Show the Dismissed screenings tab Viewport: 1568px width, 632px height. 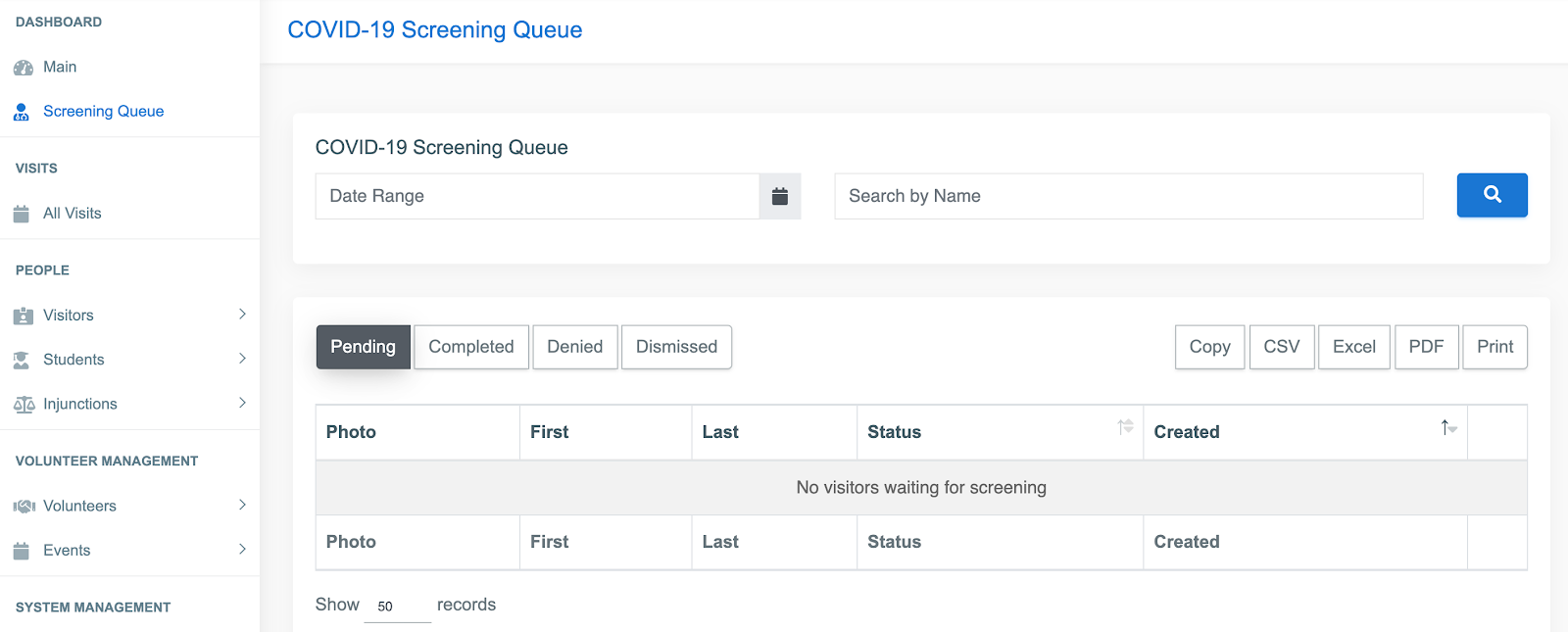tap(676, 347)
